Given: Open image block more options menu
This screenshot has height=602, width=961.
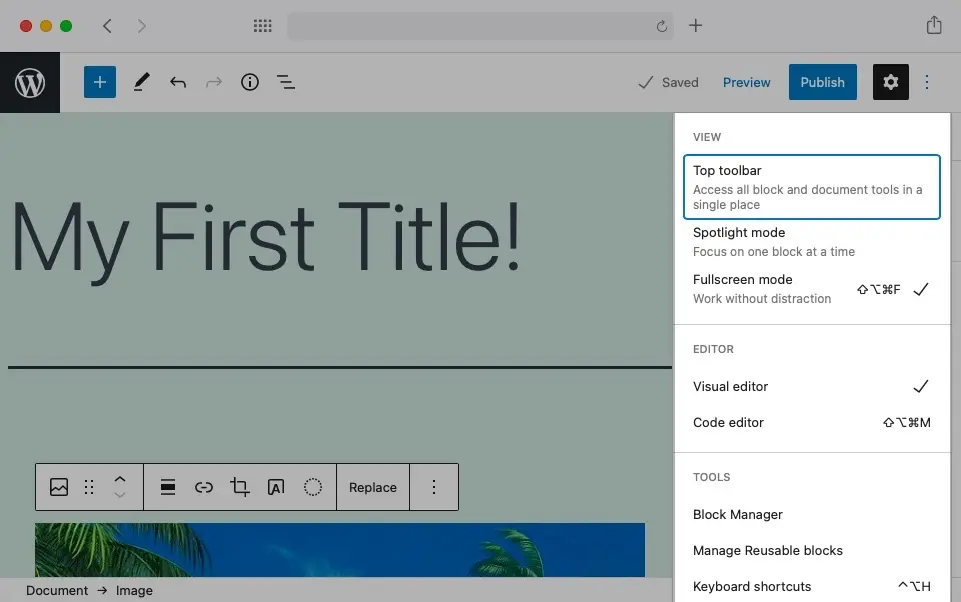Looking at the screenshot, I should (x=434, y=487).
